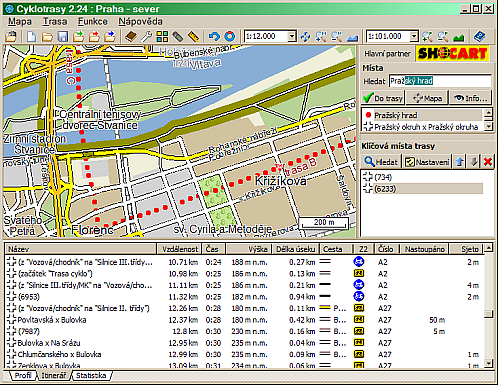Click the map pan cross-arrows icon

[x=305, y=36]
